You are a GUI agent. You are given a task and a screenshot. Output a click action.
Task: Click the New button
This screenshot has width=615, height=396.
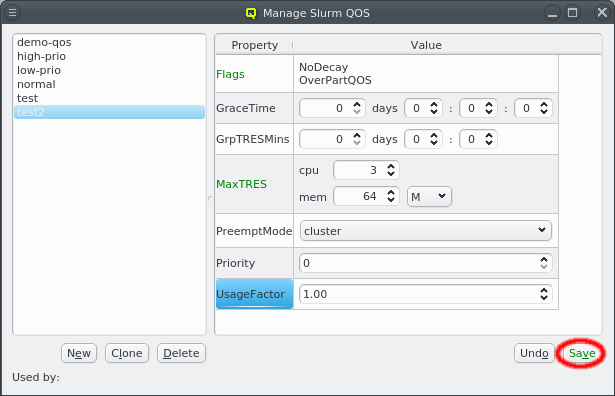79,353
